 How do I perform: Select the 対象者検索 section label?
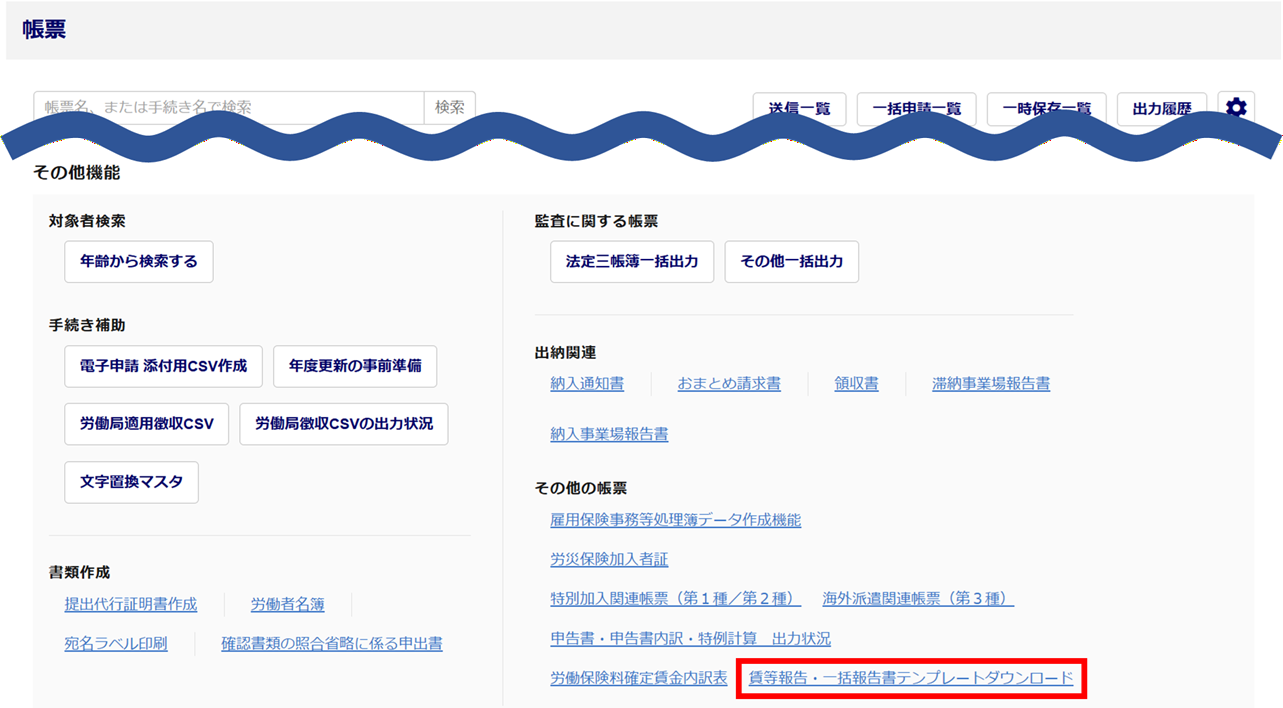tap(87, 221)
